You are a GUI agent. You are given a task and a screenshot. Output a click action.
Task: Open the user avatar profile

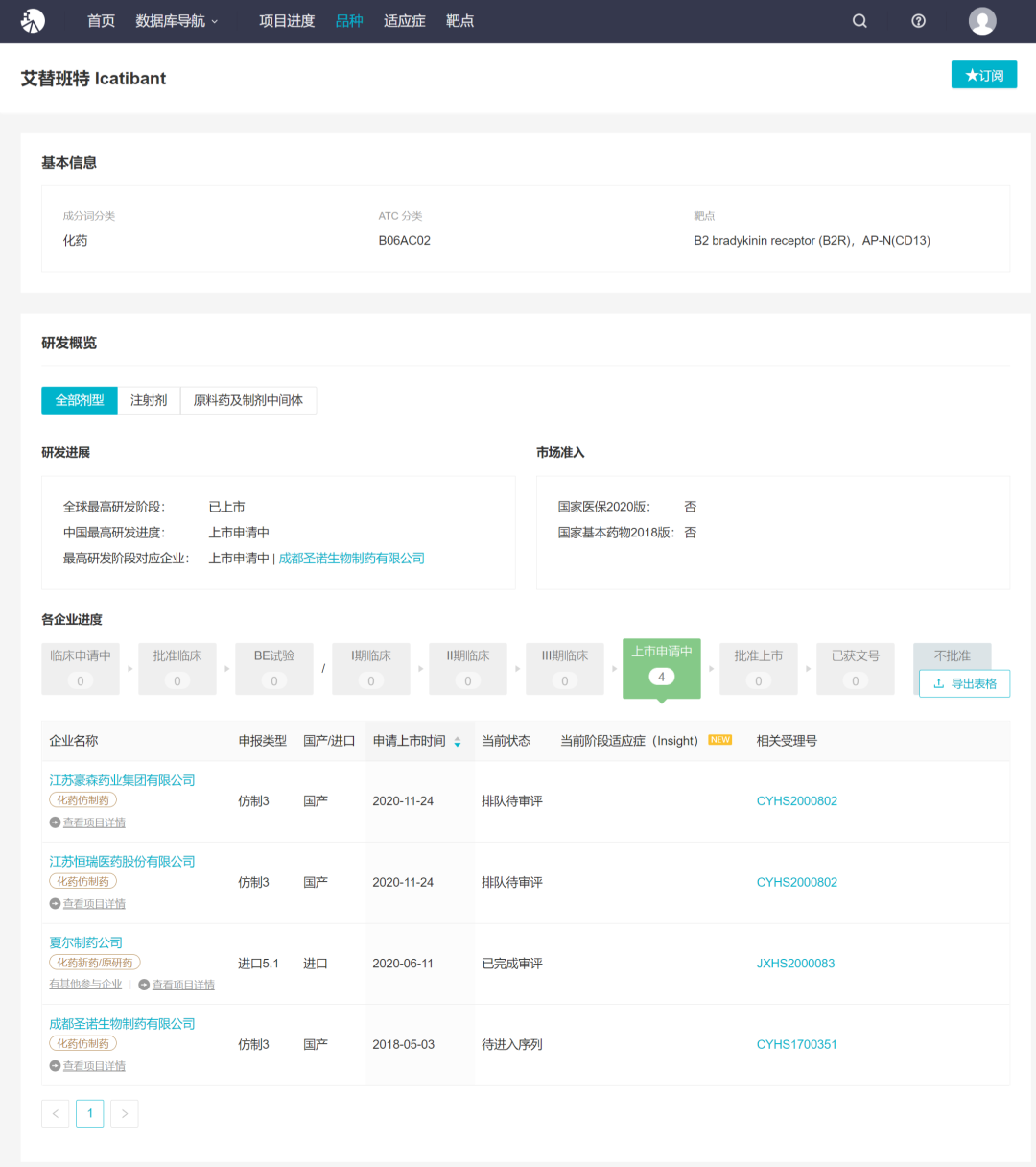pyautogui.click(x=982, y=21)
